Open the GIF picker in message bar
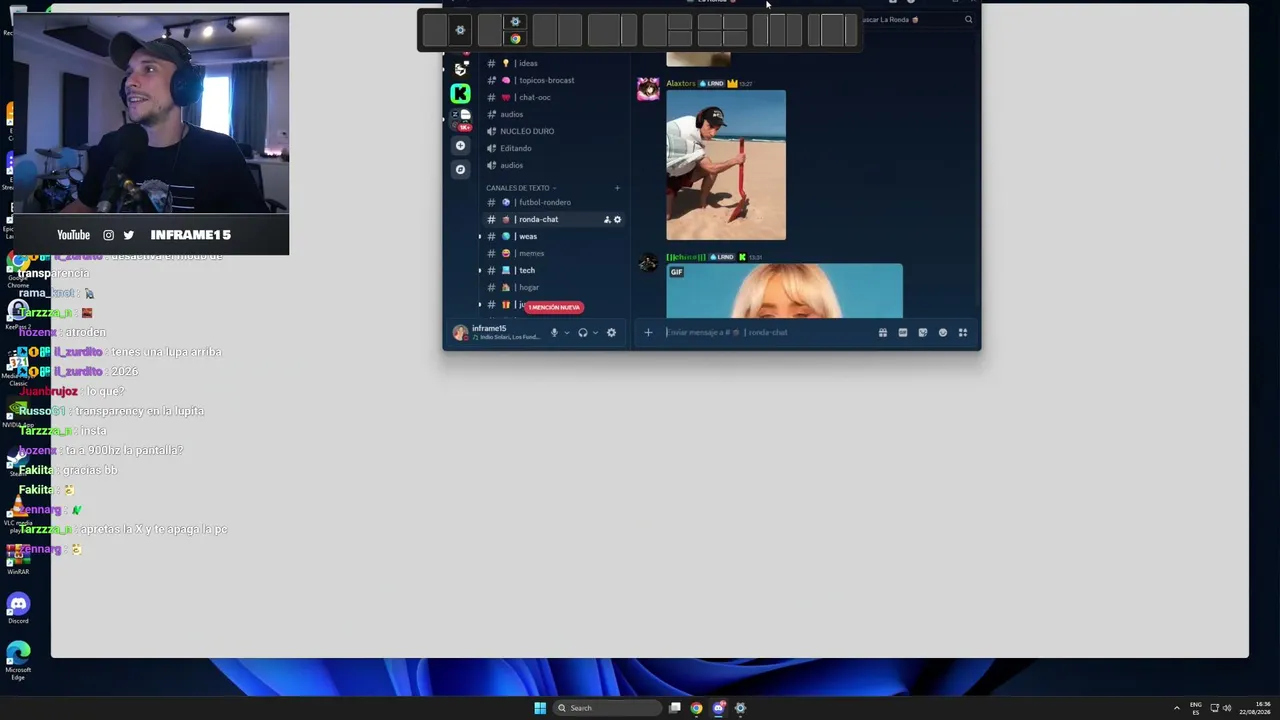The height and width of the screenshot is (720, 1280). point(902,333)
